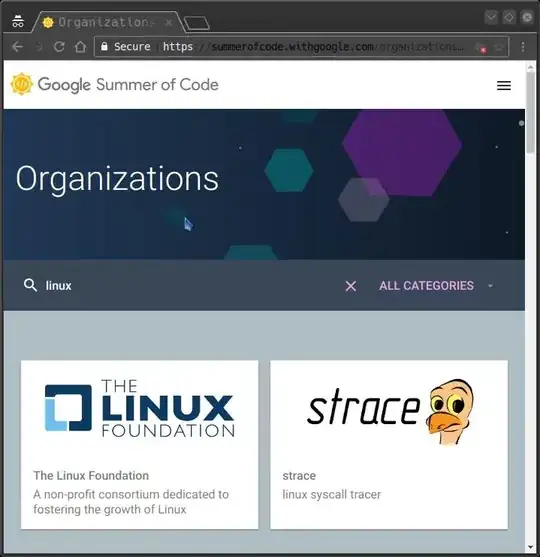
Task: Select the Organizations browser tab
Action: click(108, 22)
